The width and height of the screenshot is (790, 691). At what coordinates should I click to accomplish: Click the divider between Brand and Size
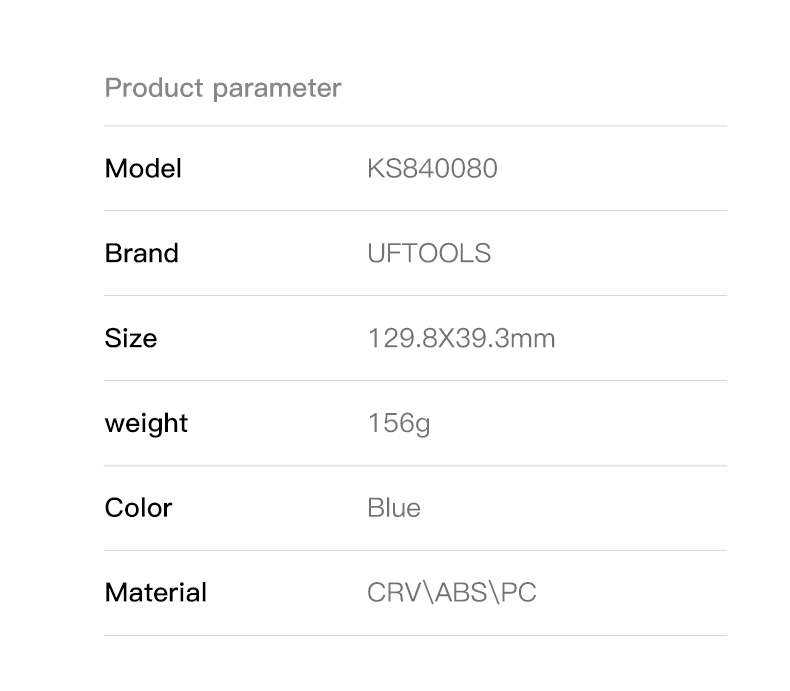pos(415,296)
